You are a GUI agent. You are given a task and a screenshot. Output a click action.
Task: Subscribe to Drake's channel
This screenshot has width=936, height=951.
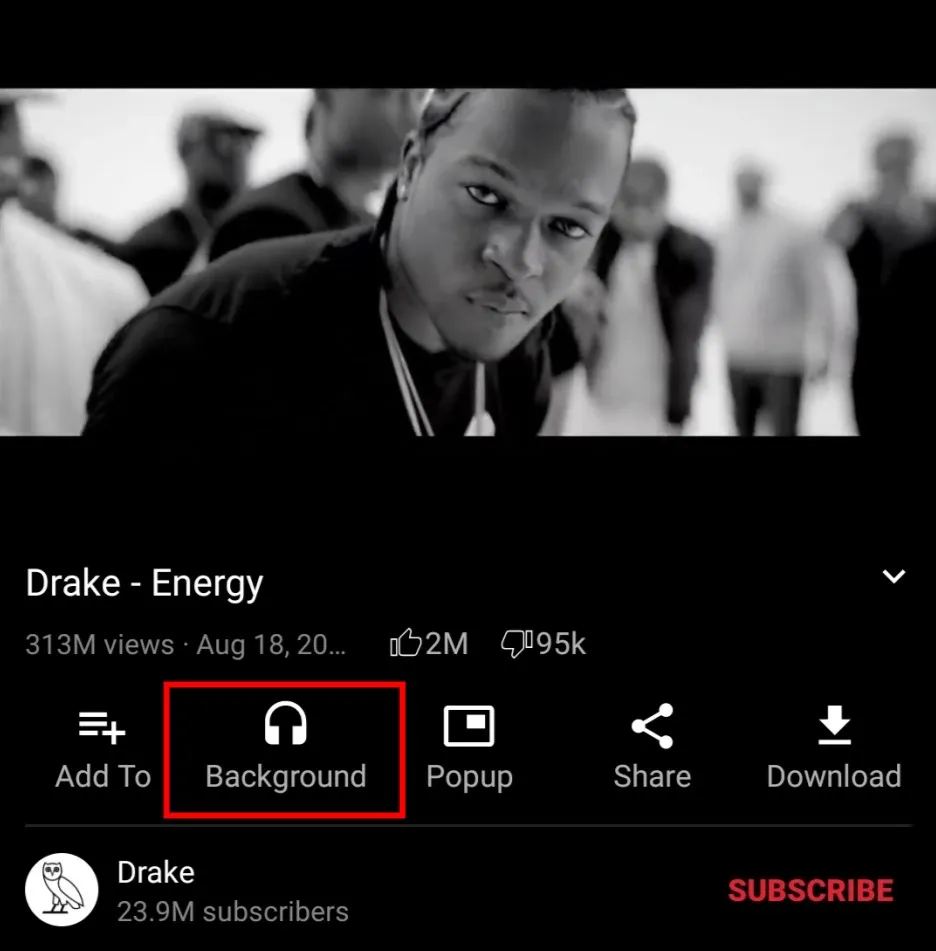click(810, 890)
